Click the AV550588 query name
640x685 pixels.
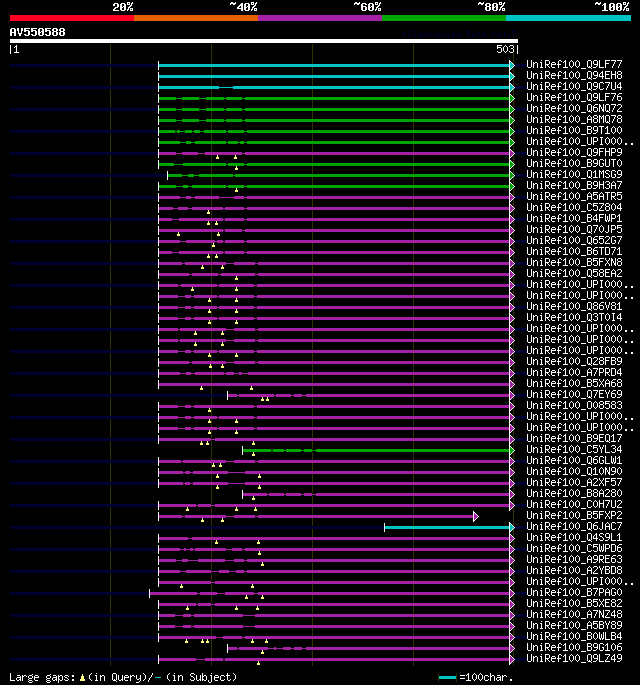[x=38, y=32]
